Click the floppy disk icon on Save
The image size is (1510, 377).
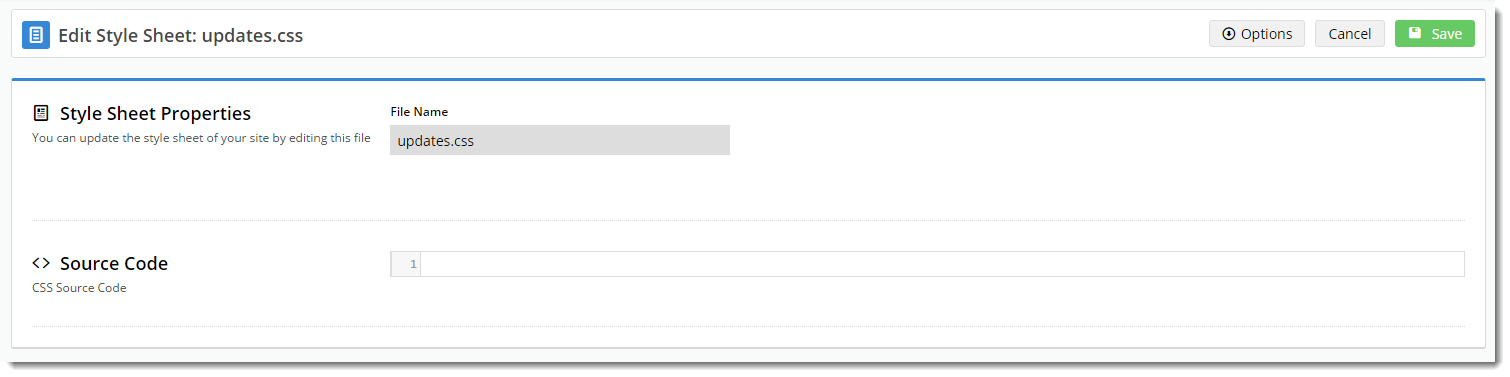(x=1415, y=34)
